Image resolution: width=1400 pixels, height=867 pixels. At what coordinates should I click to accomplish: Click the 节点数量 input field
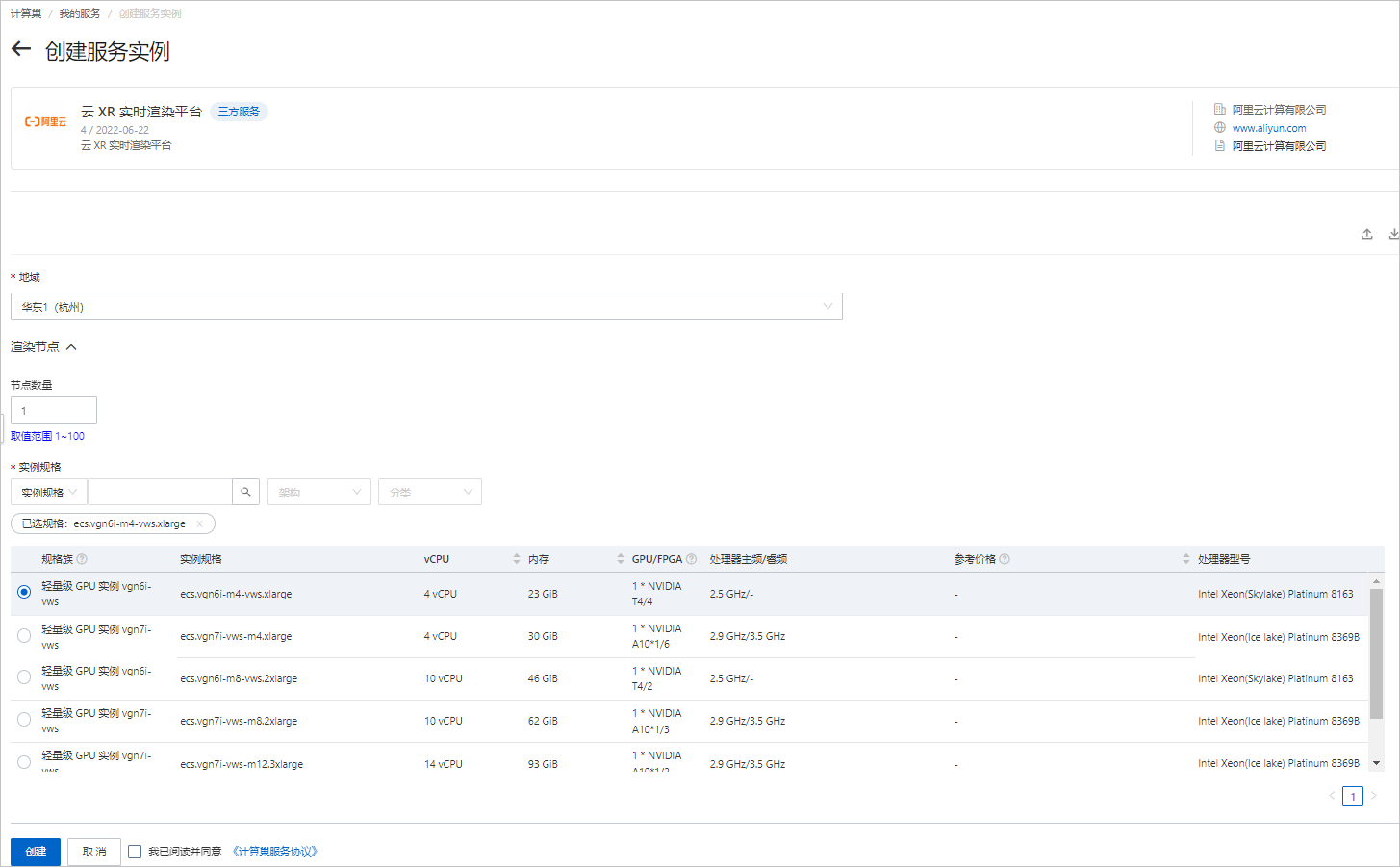tap(54, 410)
